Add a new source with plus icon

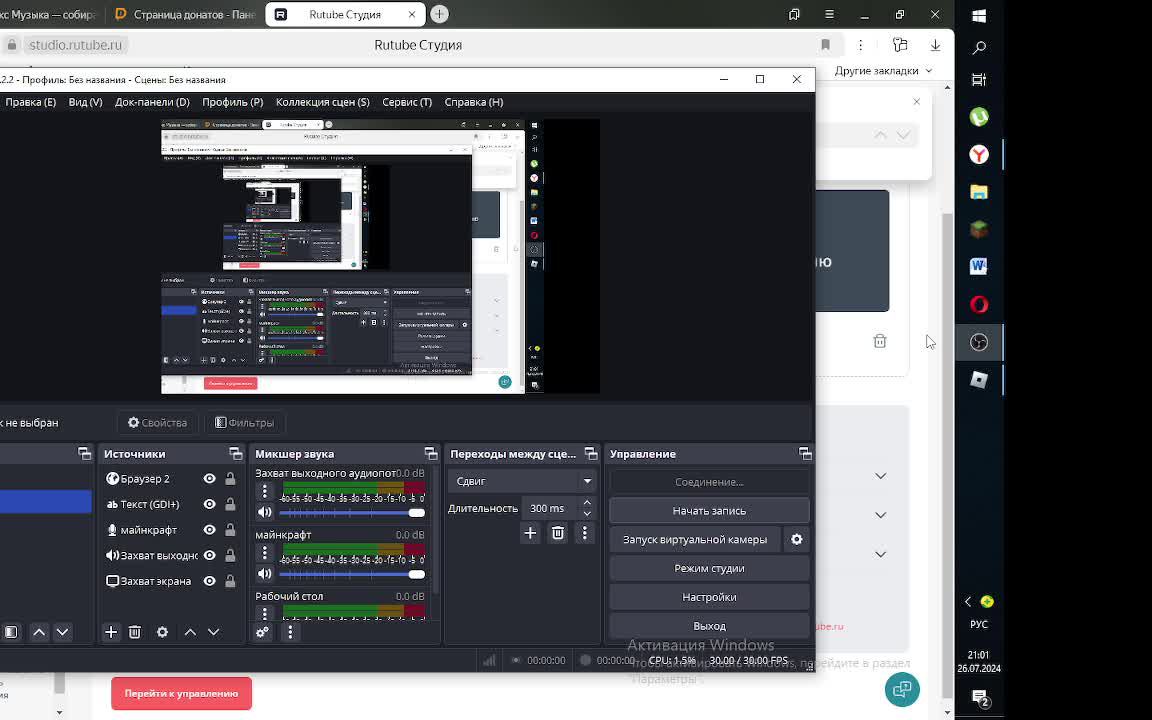(x=111, y=632)
